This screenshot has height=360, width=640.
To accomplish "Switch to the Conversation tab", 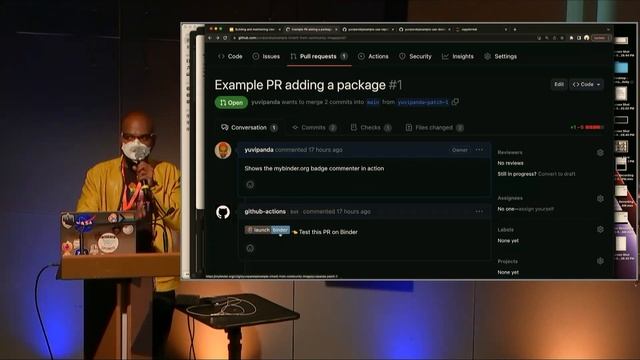I will click(249, 128).
